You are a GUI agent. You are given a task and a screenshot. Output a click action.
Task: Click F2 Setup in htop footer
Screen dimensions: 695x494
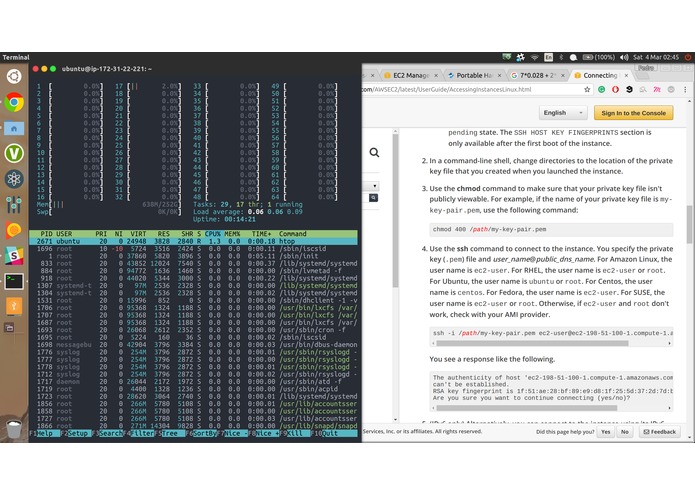[78, 433]
